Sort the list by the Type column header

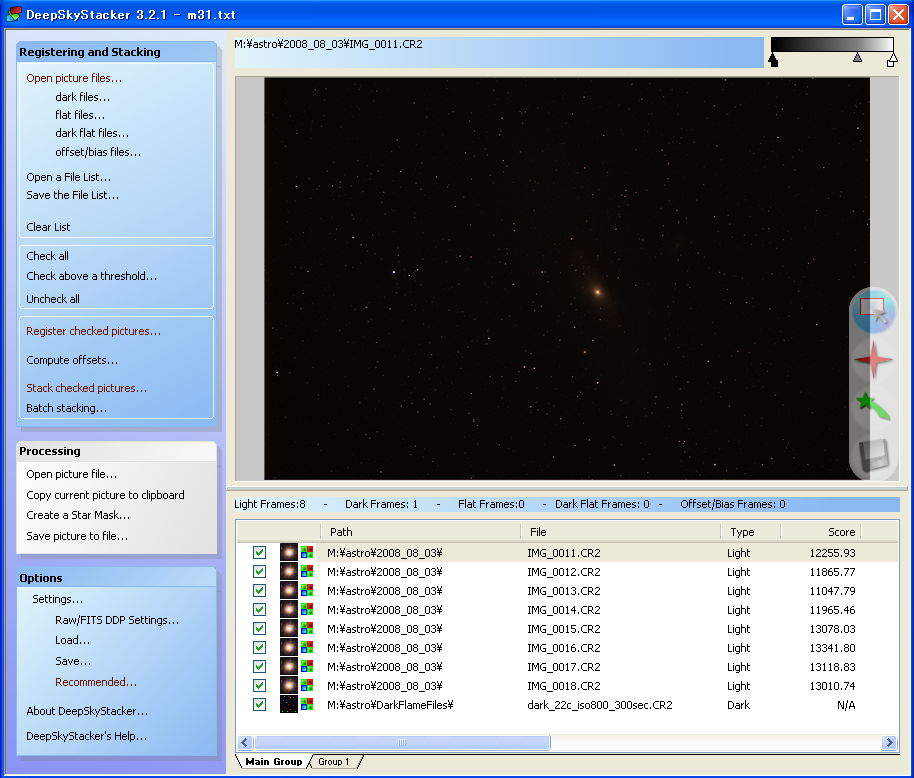pyautogui.click(x=750, y=531)
